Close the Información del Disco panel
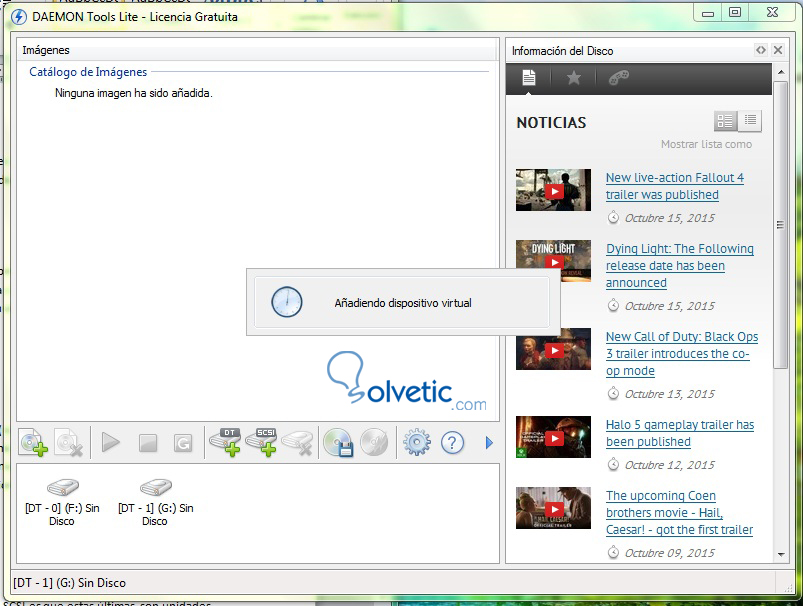The image size is (803, 606). (x=778, y=50)
